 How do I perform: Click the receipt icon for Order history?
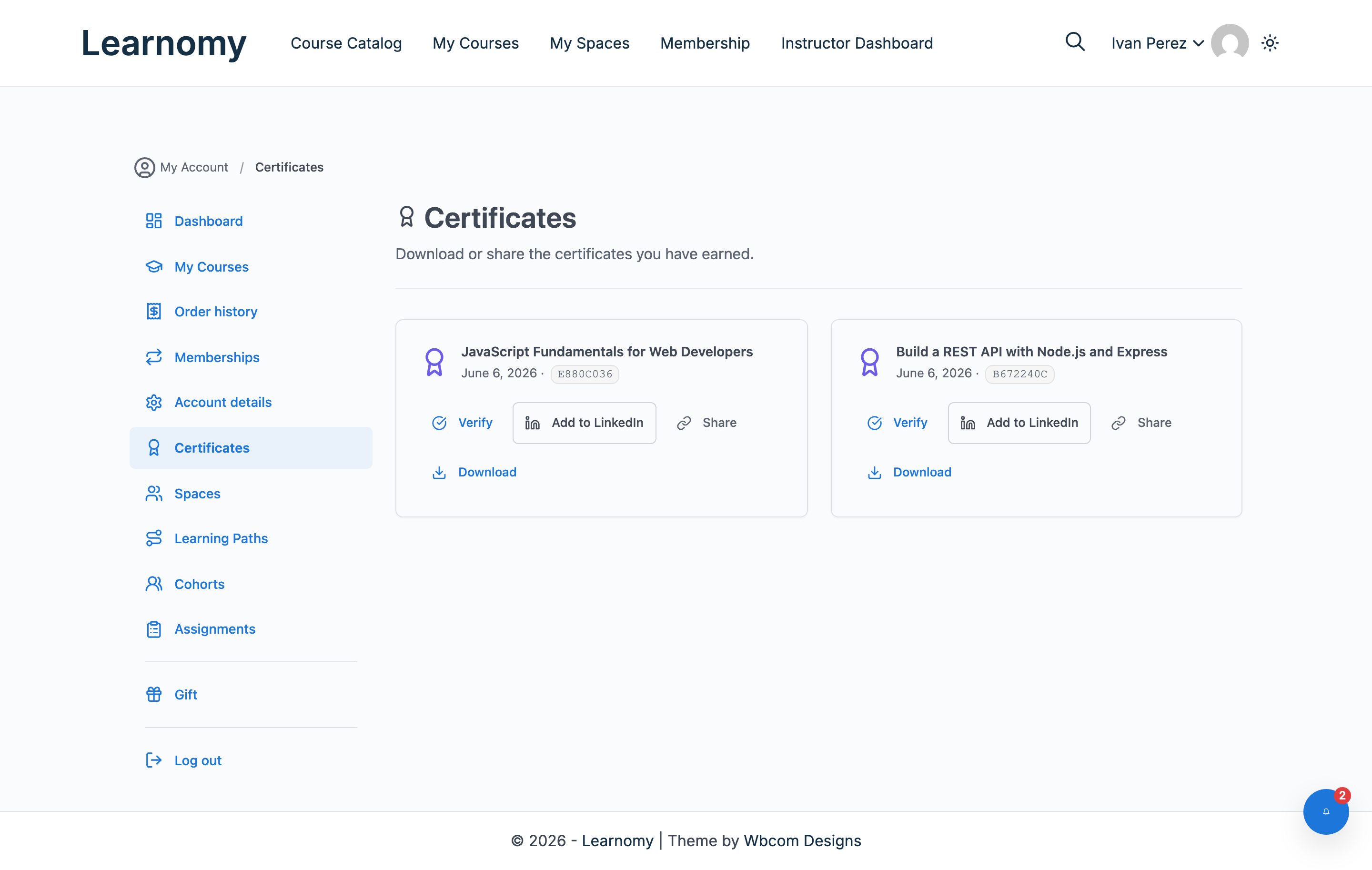[154, 311]
